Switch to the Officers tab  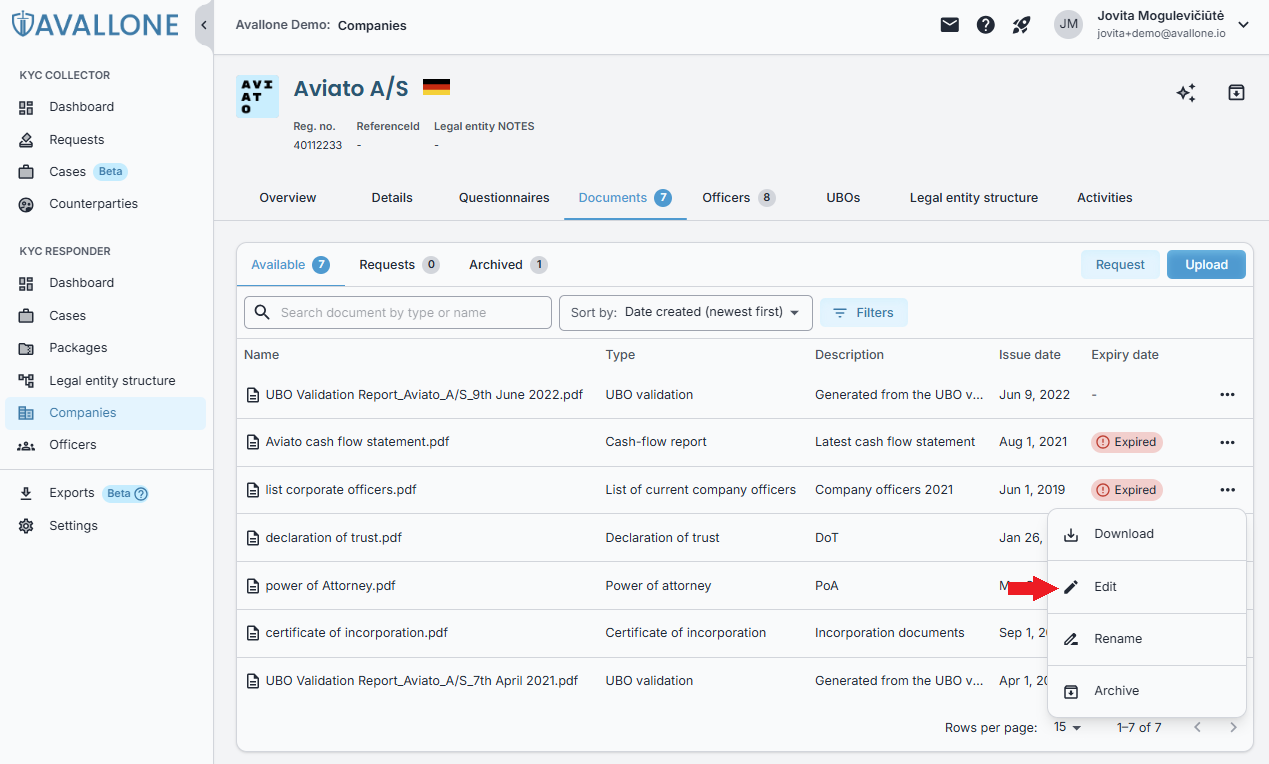(738, 198)
